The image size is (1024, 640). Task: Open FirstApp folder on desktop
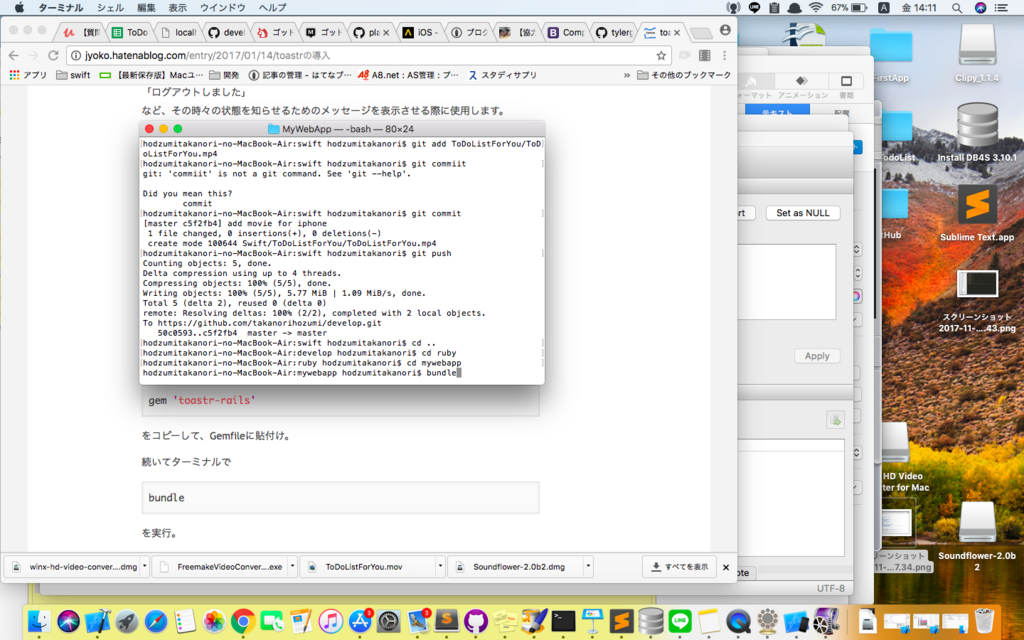point(890,53)
